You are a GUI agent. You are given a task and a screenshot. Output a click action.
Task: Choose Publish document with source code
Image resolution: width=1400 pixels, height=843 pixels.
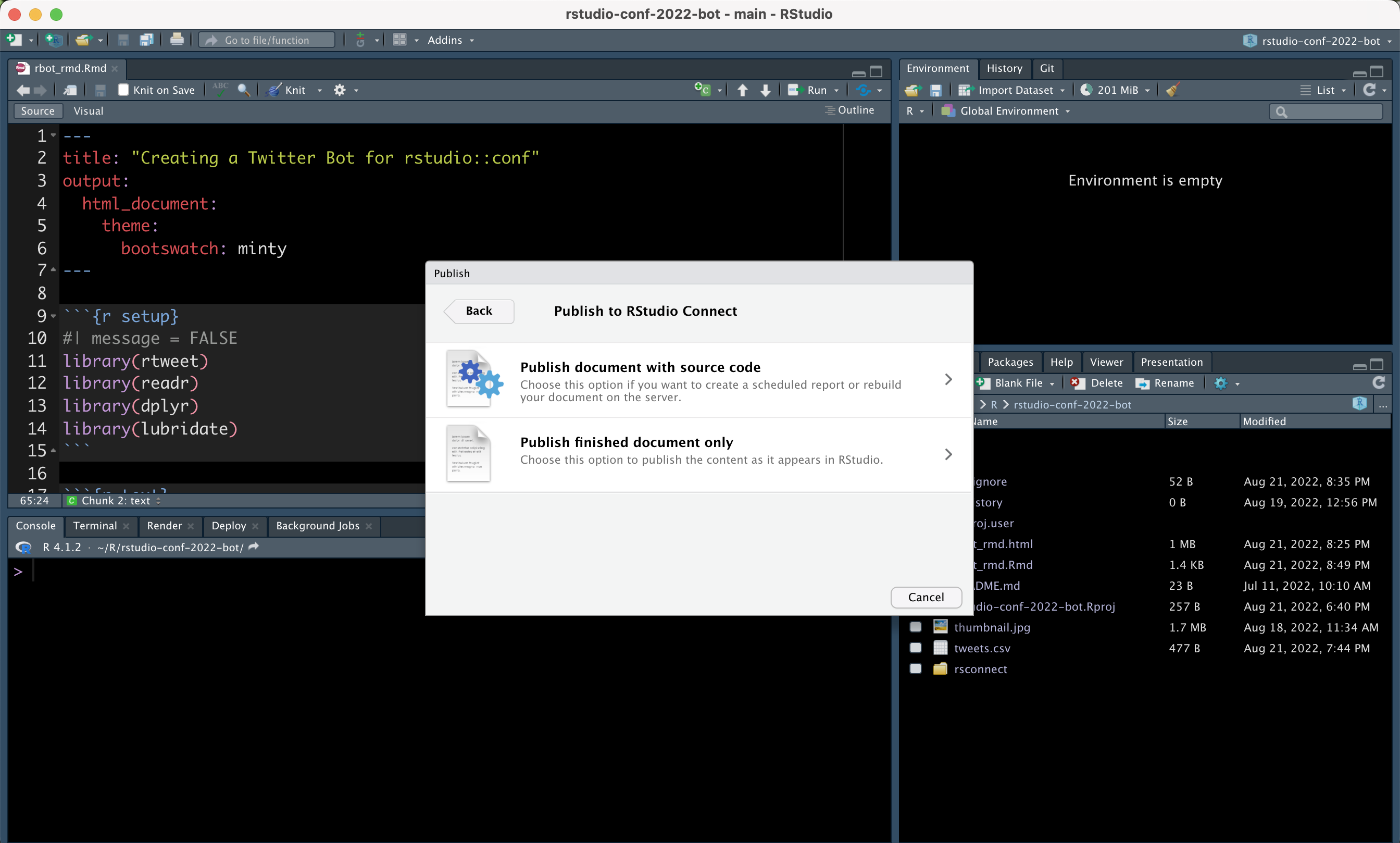(699, 379)
